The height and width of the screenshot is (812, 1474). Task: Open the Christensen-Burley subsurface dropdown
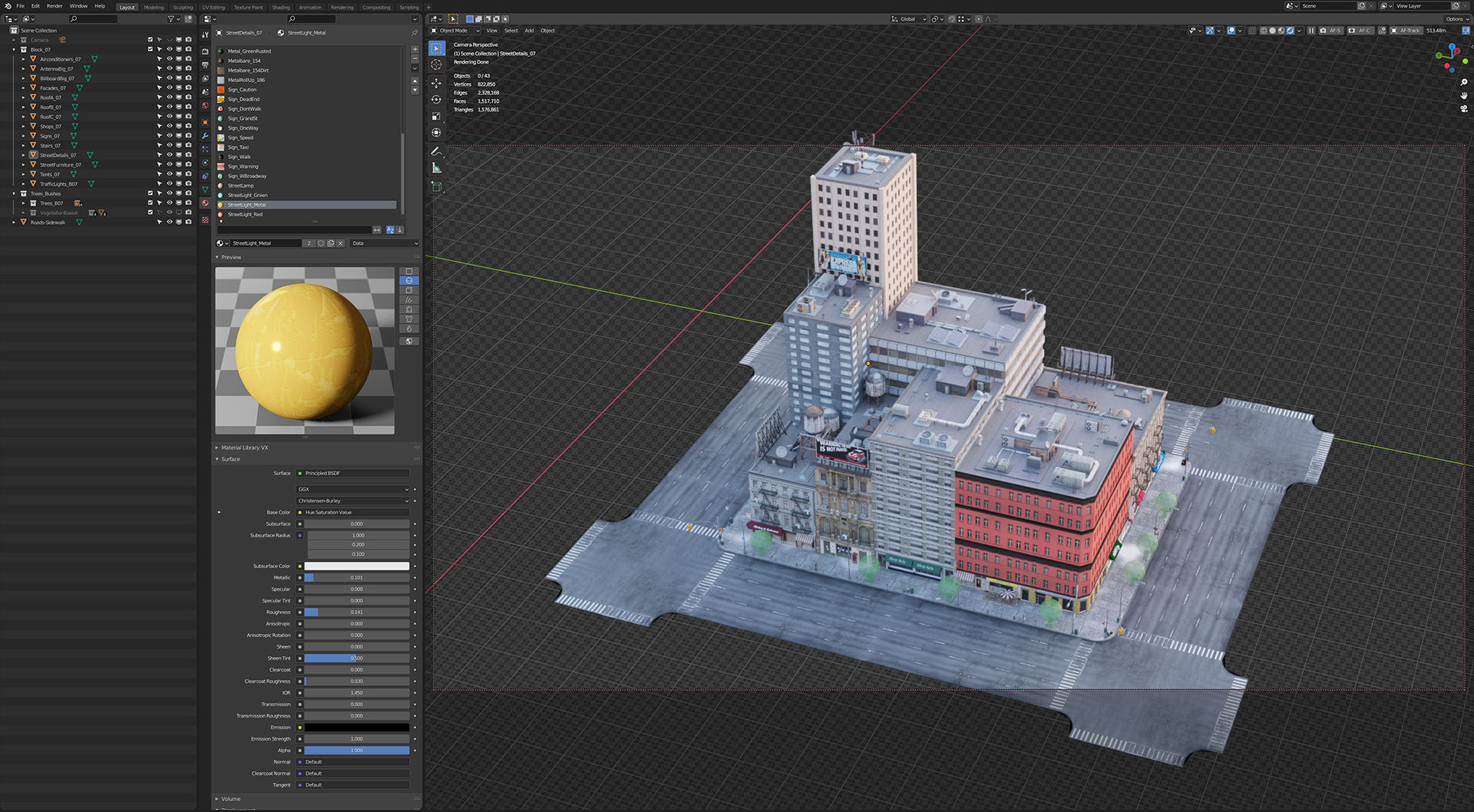[353, 500]
